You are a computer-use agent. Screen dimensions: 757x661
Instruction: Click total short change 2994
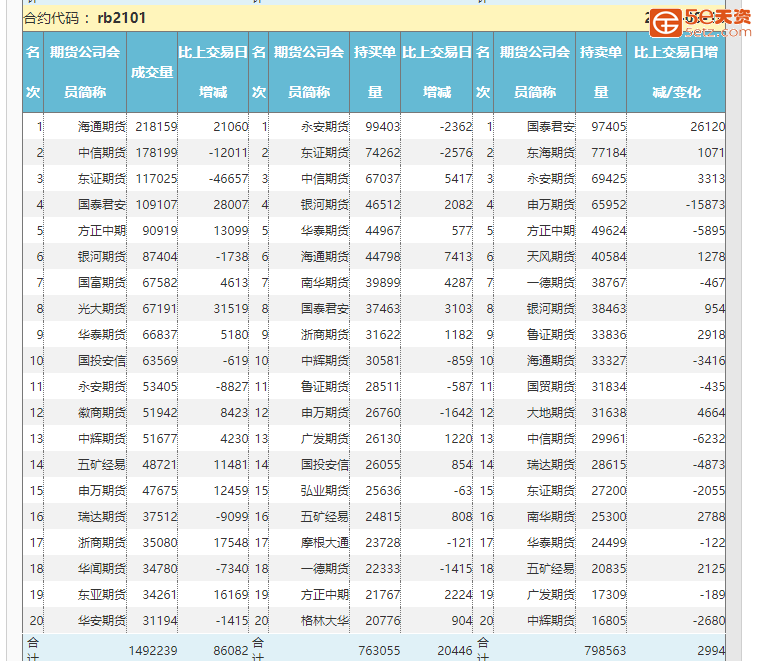(x=711, y=651)
